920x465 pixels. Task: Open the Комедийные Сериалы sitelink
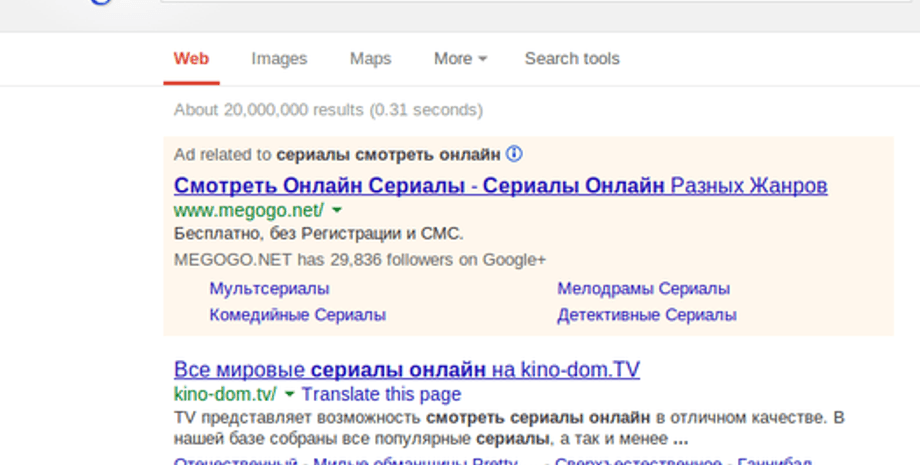(297, 315)
